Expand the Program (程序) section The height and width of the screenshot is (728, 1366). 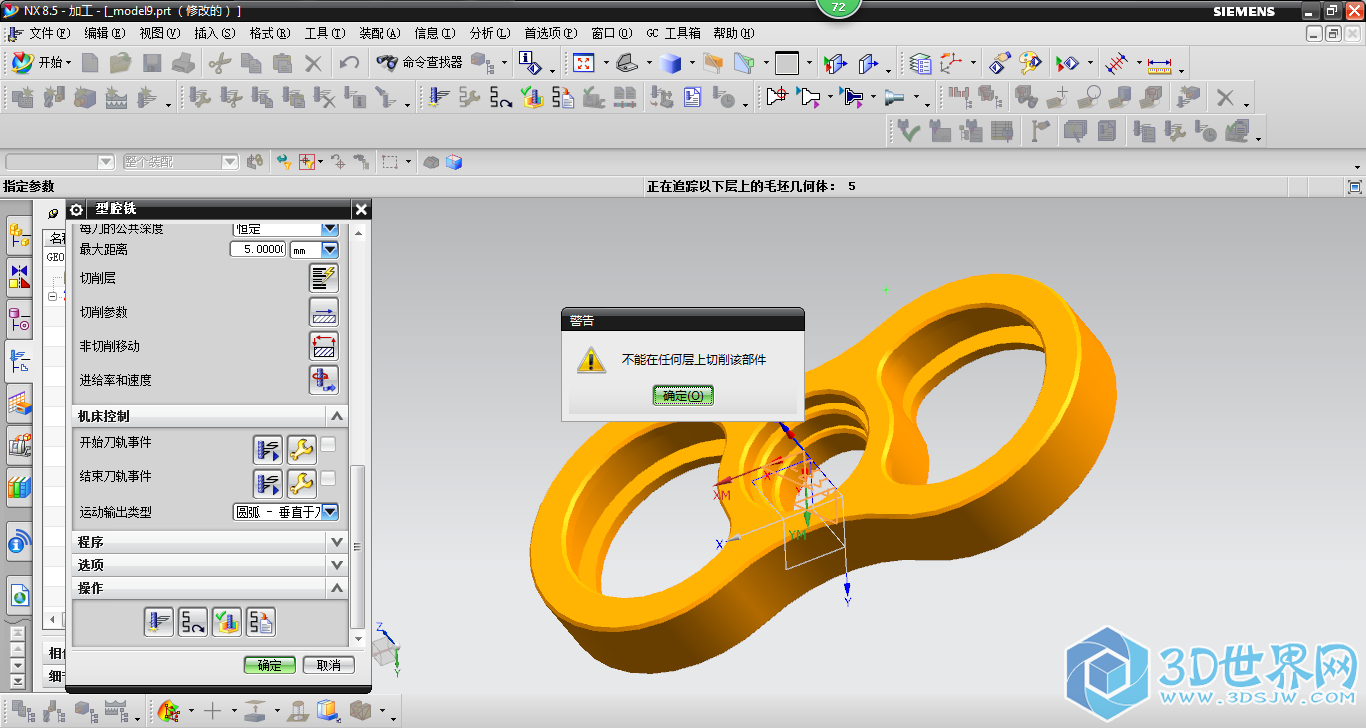click(337, 541)
